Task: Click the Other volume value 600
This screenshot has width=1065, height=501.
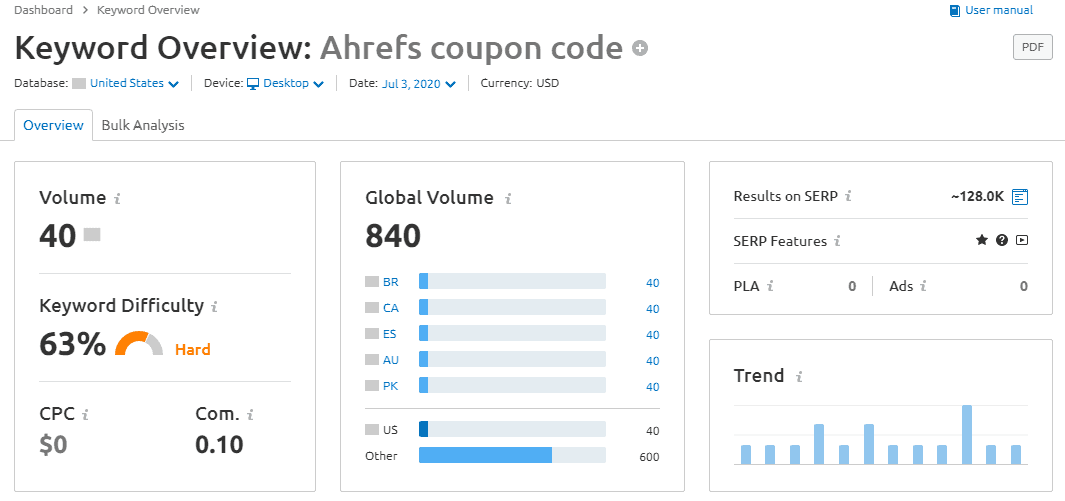Action: [x=649, y=457]
